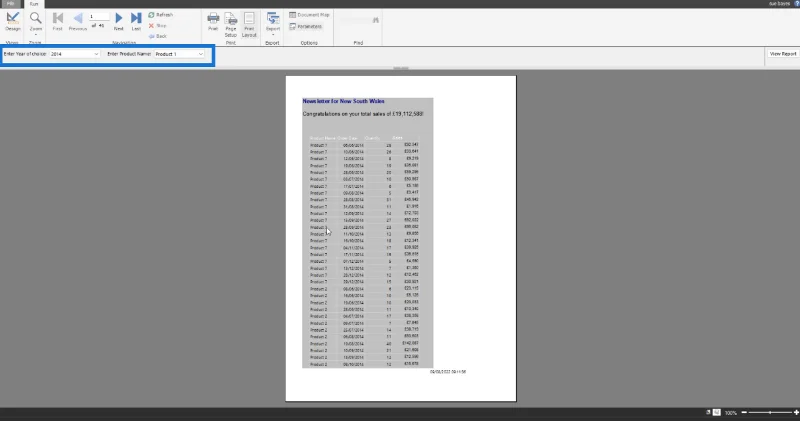Toggle the Parameters pane option
Screen dimensions: 800x421
(x=306, y=26)
